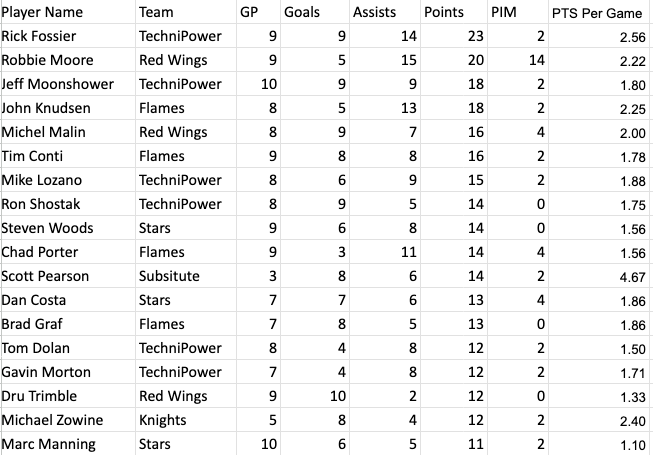Select Steven Woods' Stars team cell
Viewport: 653px width, 455px height.
click(x=186, y=228)
